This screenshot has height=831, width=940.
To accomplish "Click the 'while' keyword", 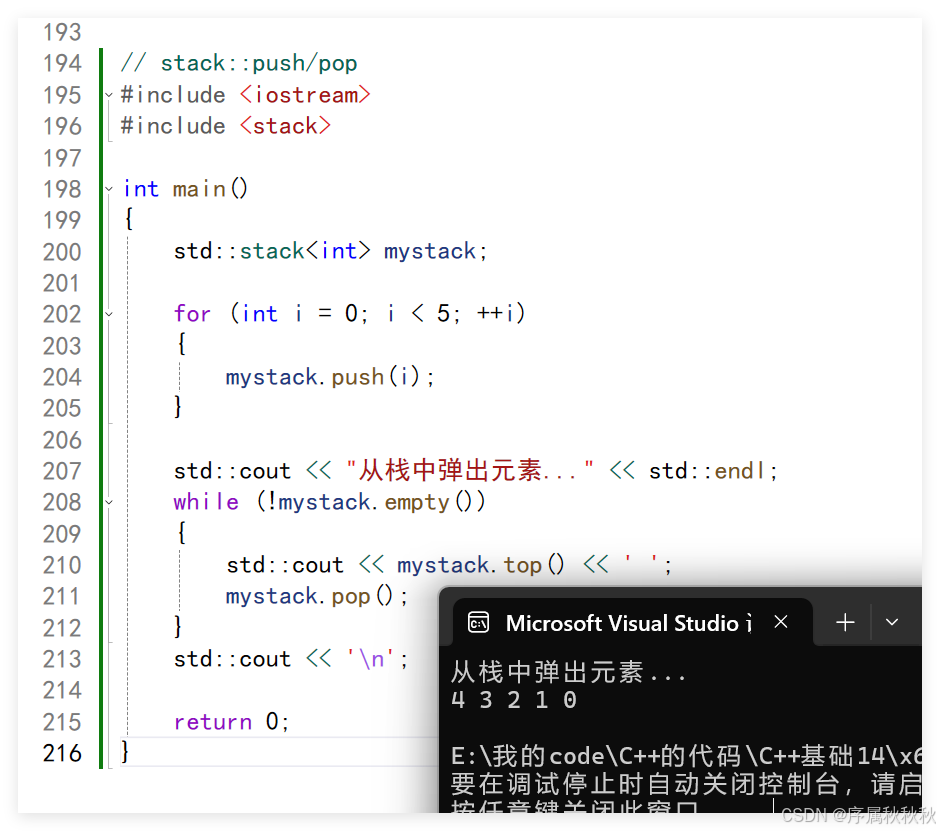I will [x=206, y=501].
